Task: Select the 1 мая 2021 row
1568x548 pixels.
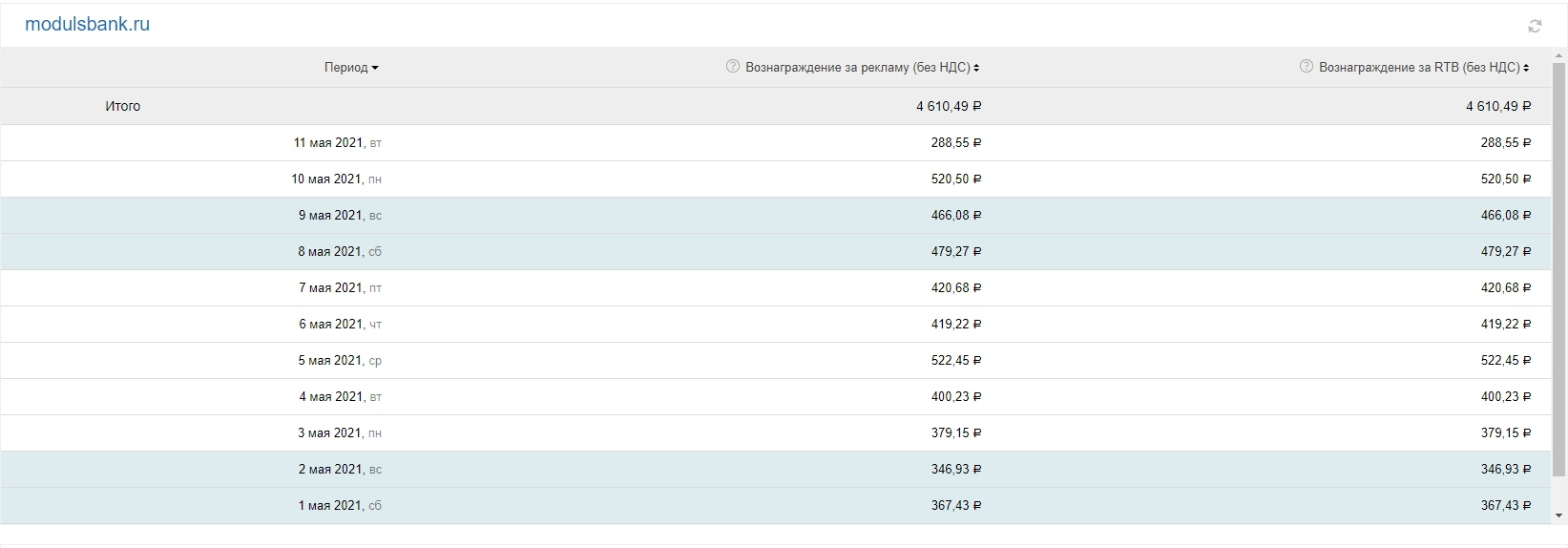Action: click(776, 506)
